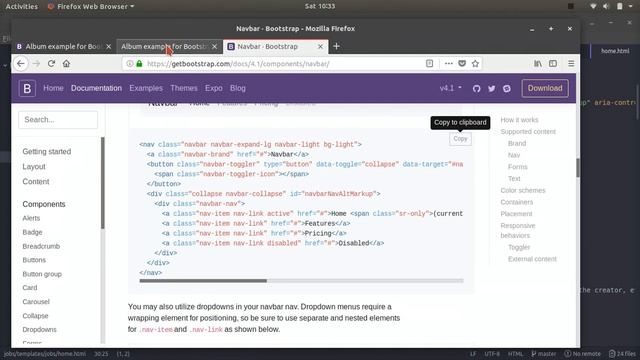Toggle the Firefox sidebar icon
The width and height of the screenshot is (640, 360).
tap(553, 64)
